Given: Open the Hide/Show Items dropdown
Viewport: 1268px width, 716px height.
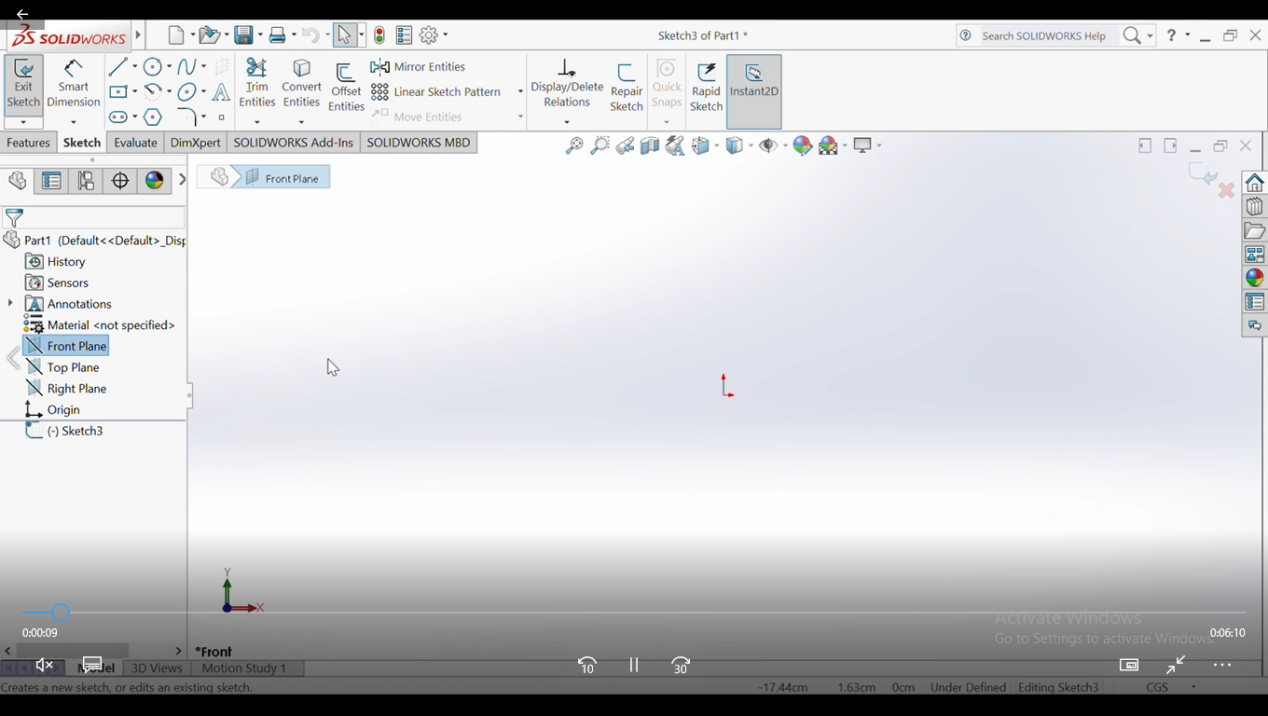Looking at the screenshot, I should tap(783, 146).
